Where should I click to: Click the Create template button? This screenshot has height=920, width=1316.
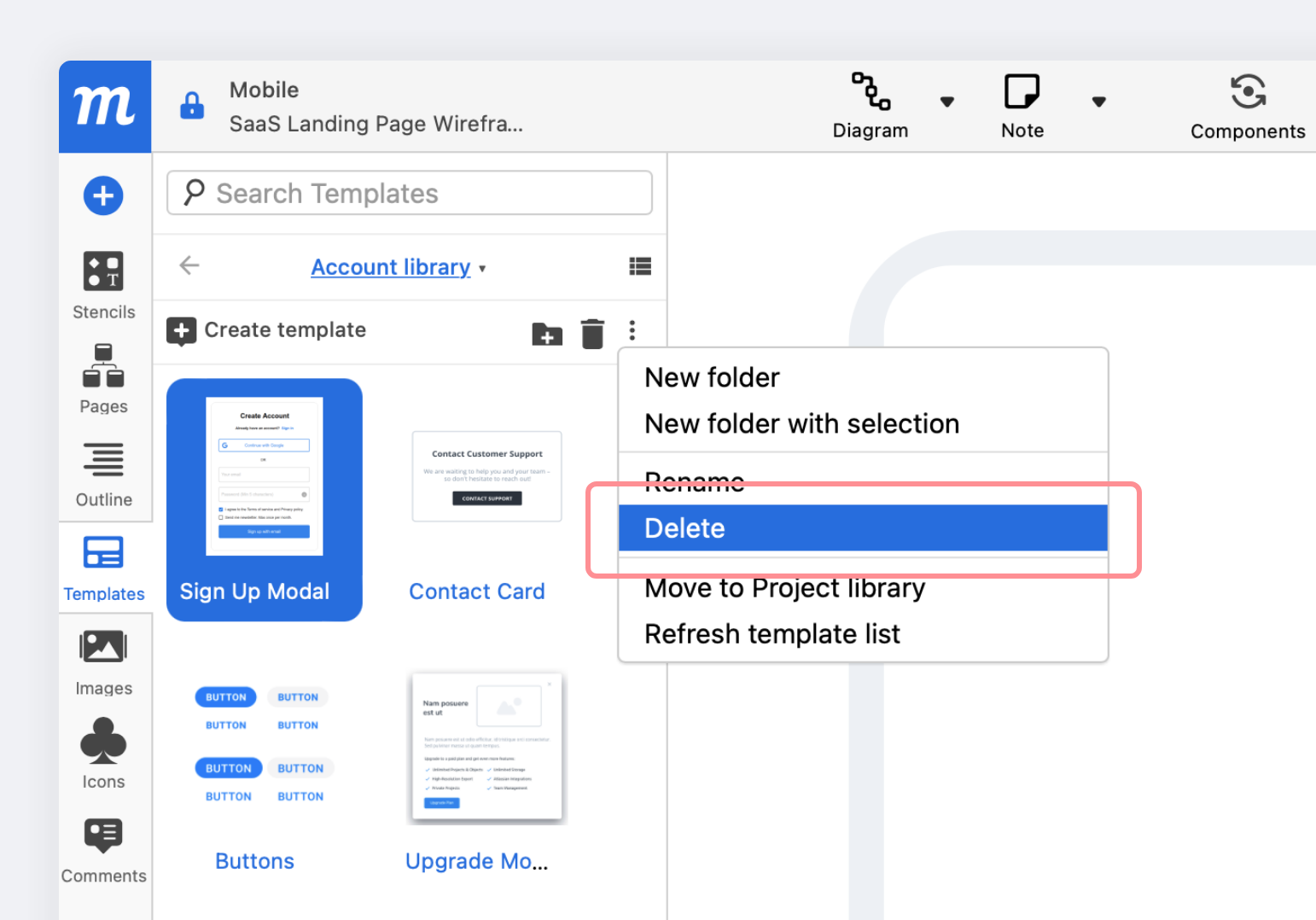(x=265, y=330)
